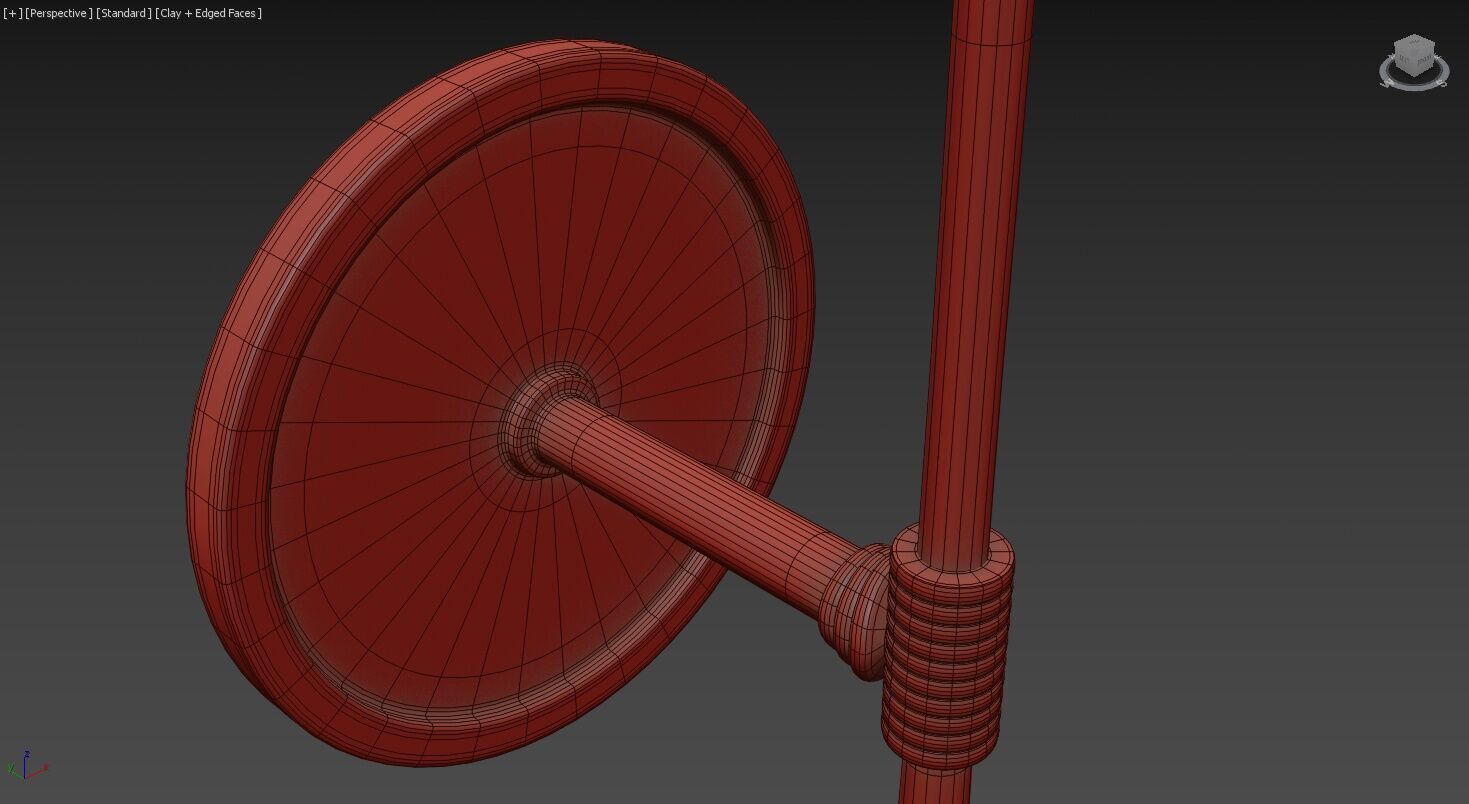Image resolution: width=1469 pixels, height=804 pixels.
Task: Select the ribbed coil collar on pole
Action: [x=947, y=648]
